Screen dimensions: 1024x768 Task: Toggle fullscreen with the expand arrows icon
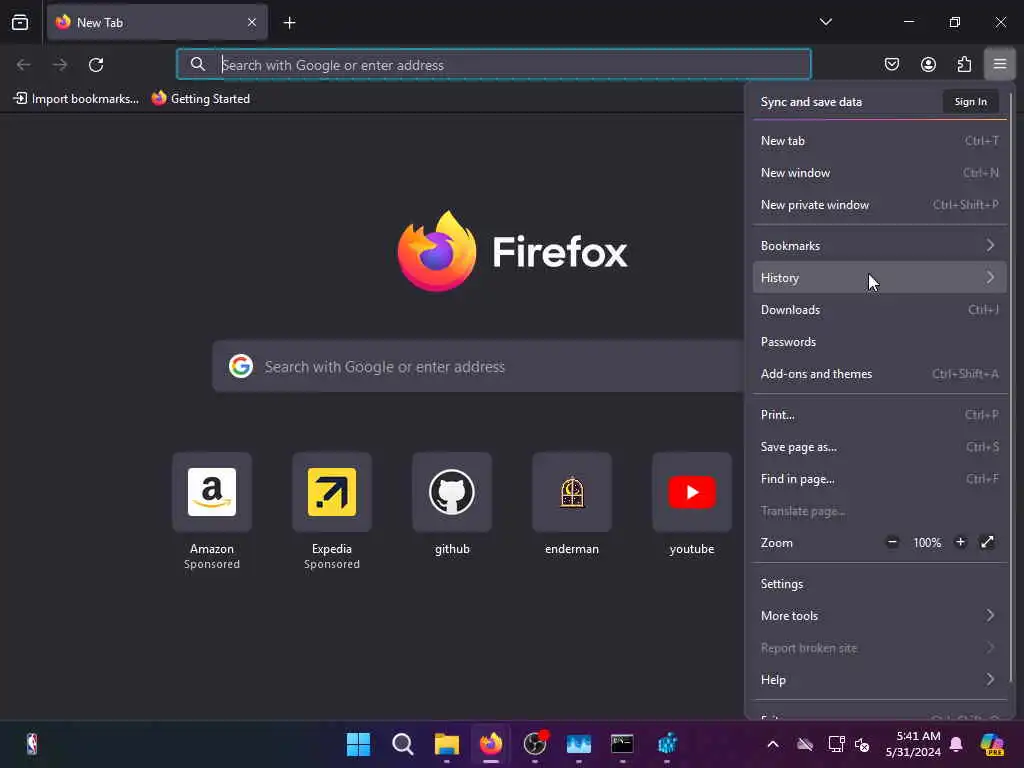987,542
